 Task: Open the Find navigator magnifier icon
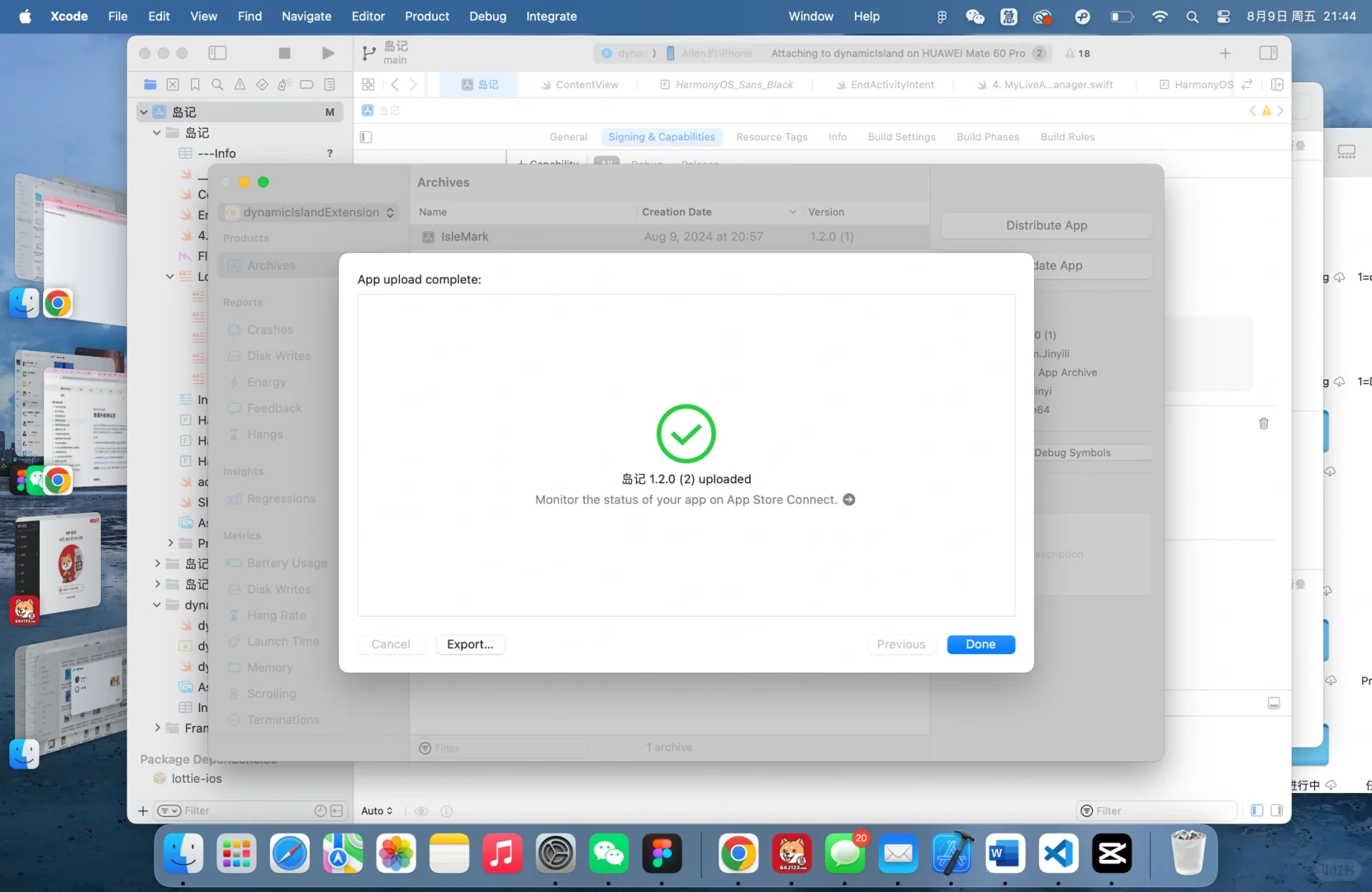[217, 84]
